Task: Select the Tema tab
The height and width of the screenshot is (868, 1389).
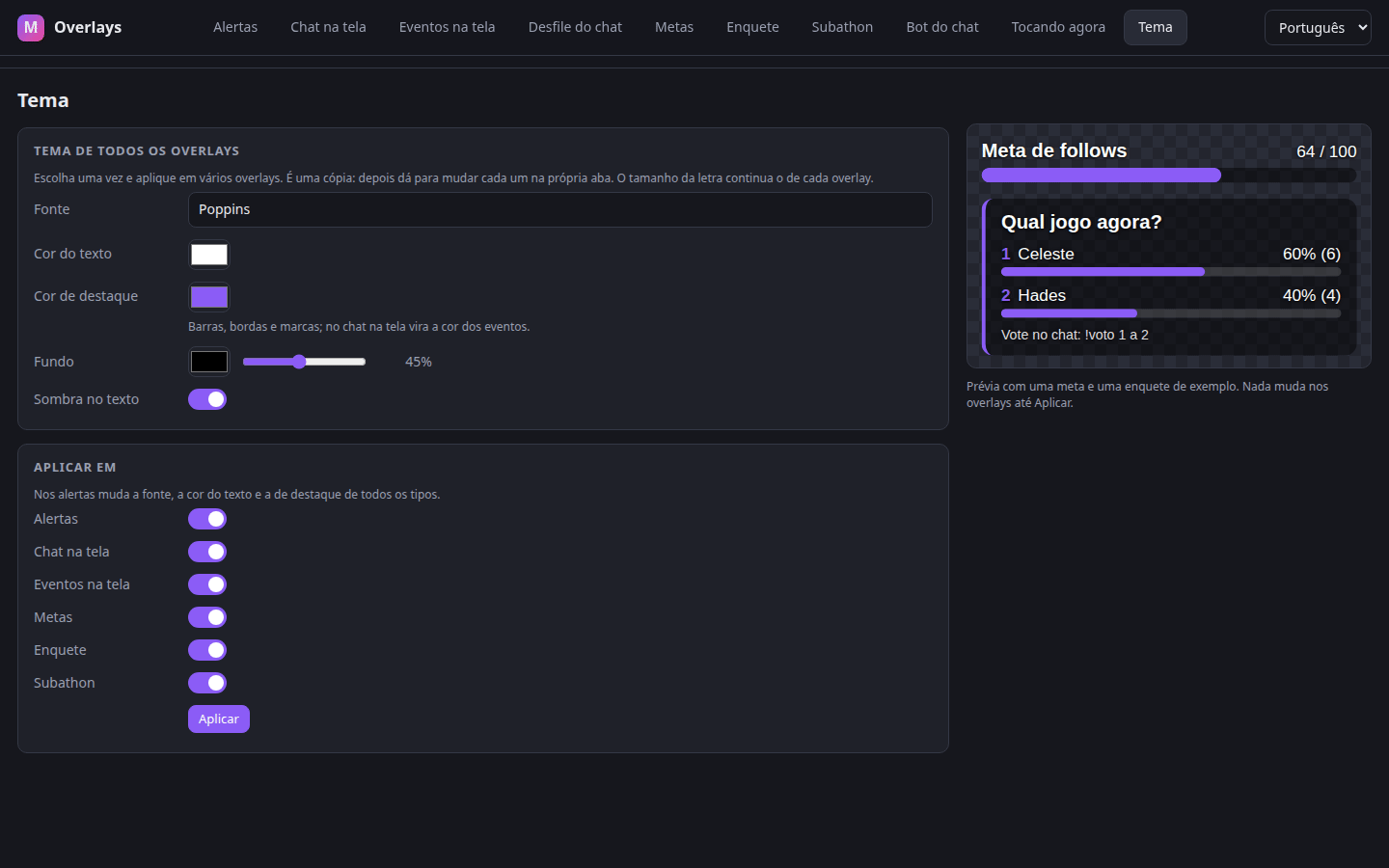Action: pos(1155,27)
